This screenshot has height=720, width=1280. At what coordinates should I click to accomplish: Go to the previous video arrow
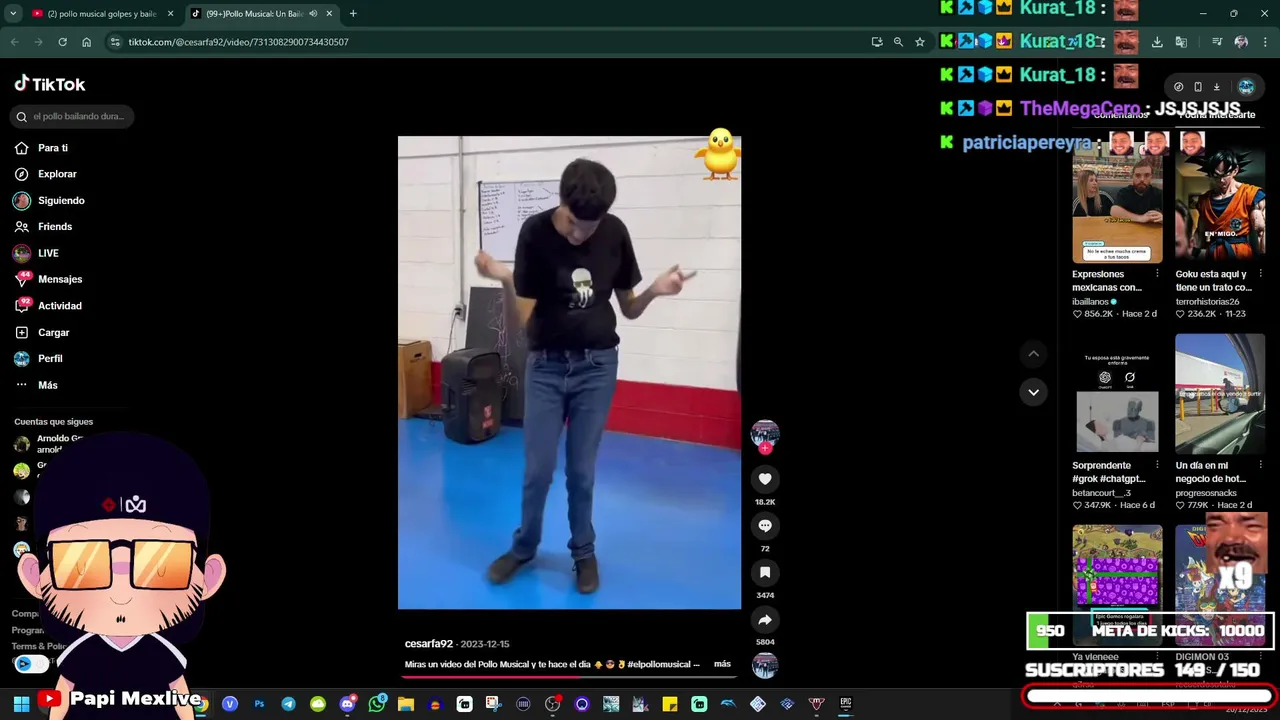pos(1033,354)
